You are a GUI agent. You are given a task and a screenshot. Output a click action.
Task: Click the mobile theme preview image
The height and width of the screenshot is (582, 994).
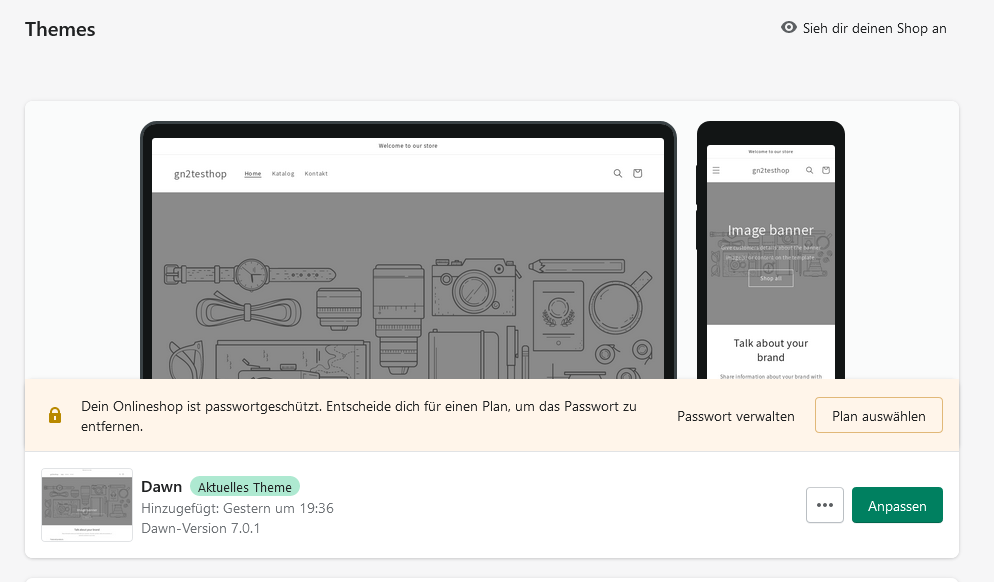click(771, 250)
